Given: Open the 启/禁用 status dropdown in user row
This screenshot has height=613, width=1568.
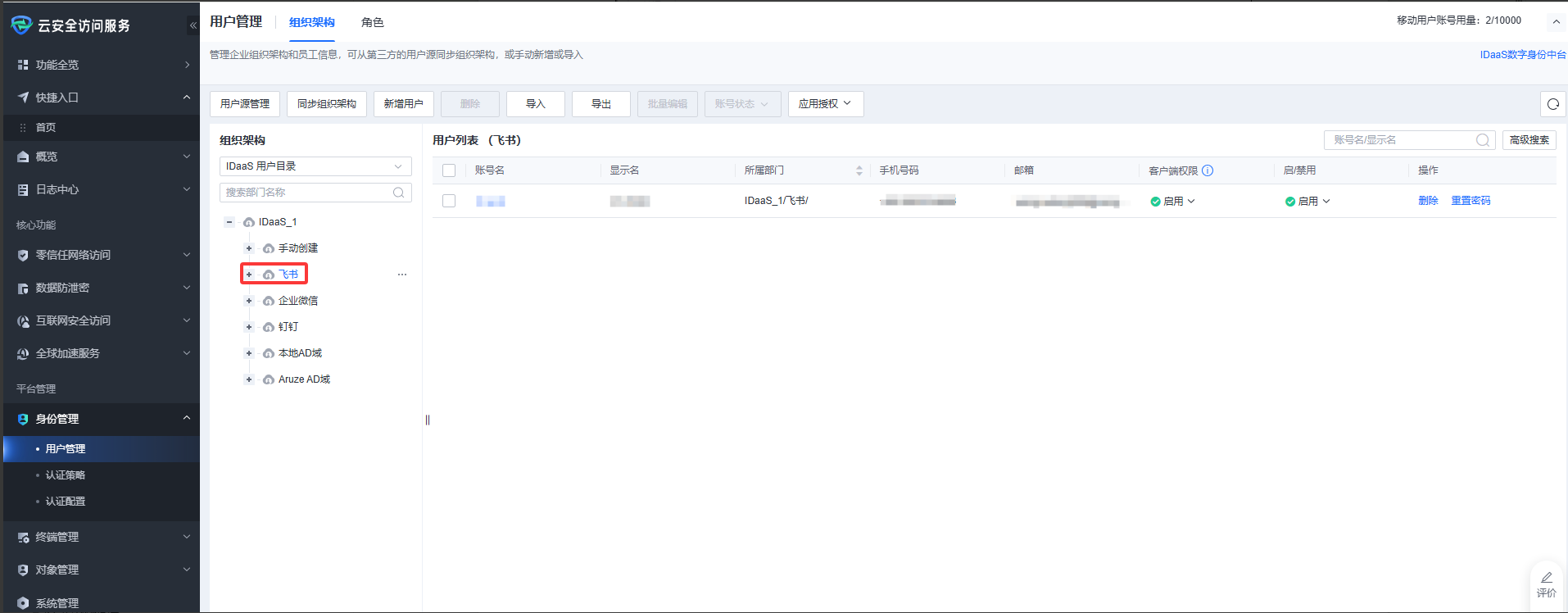Looking at the screenshot, I should (x=1308, y=201).
